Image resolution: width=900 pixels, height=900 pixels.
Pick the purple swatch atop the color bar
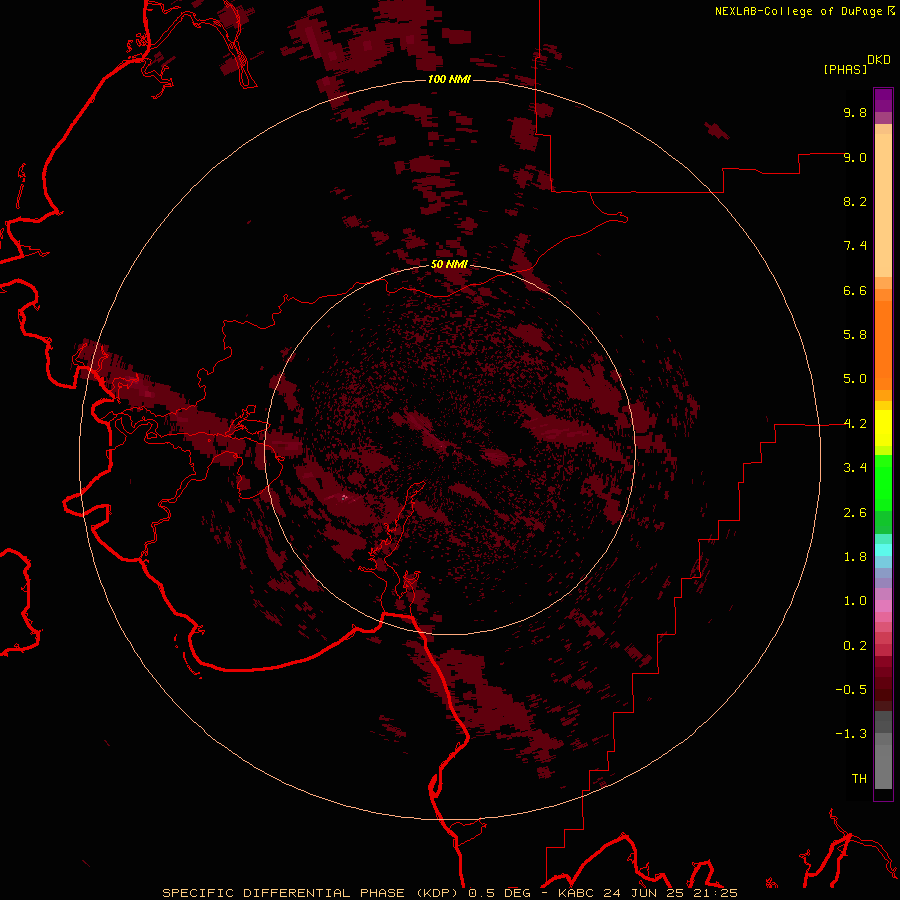(883, 100)
